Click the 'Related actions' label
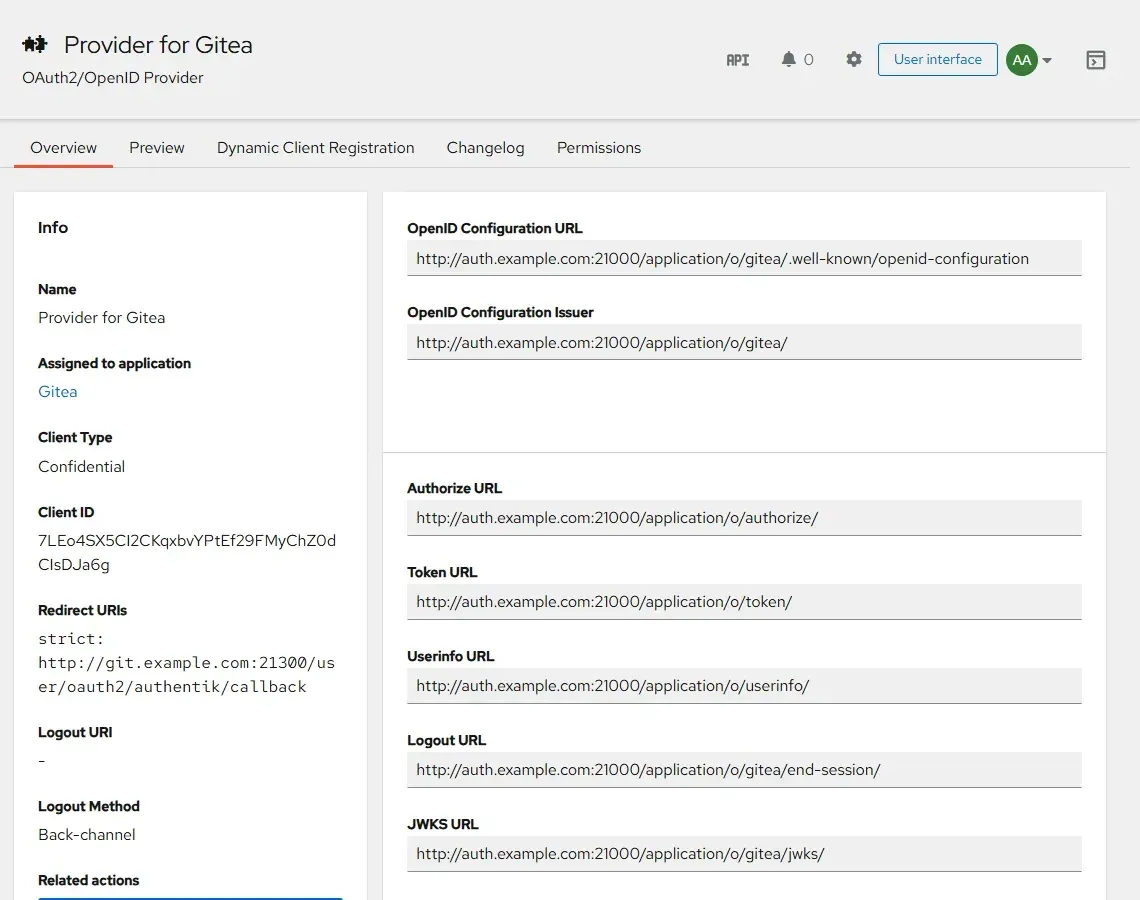This screenshot has width=1140, height=900. pyautogui.click(x=89, y=880)
